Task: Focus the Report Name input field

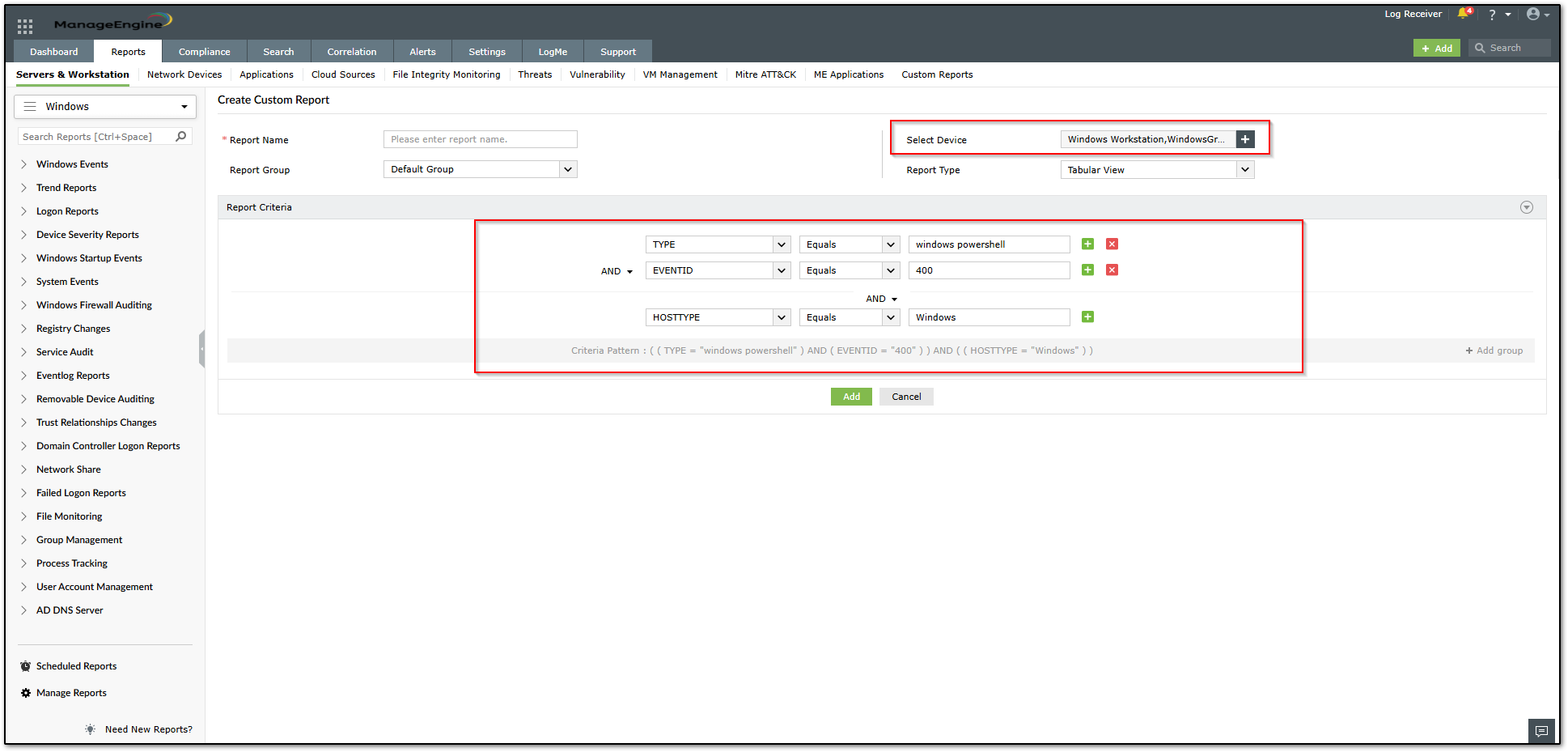Action: (x=480, y=139)
